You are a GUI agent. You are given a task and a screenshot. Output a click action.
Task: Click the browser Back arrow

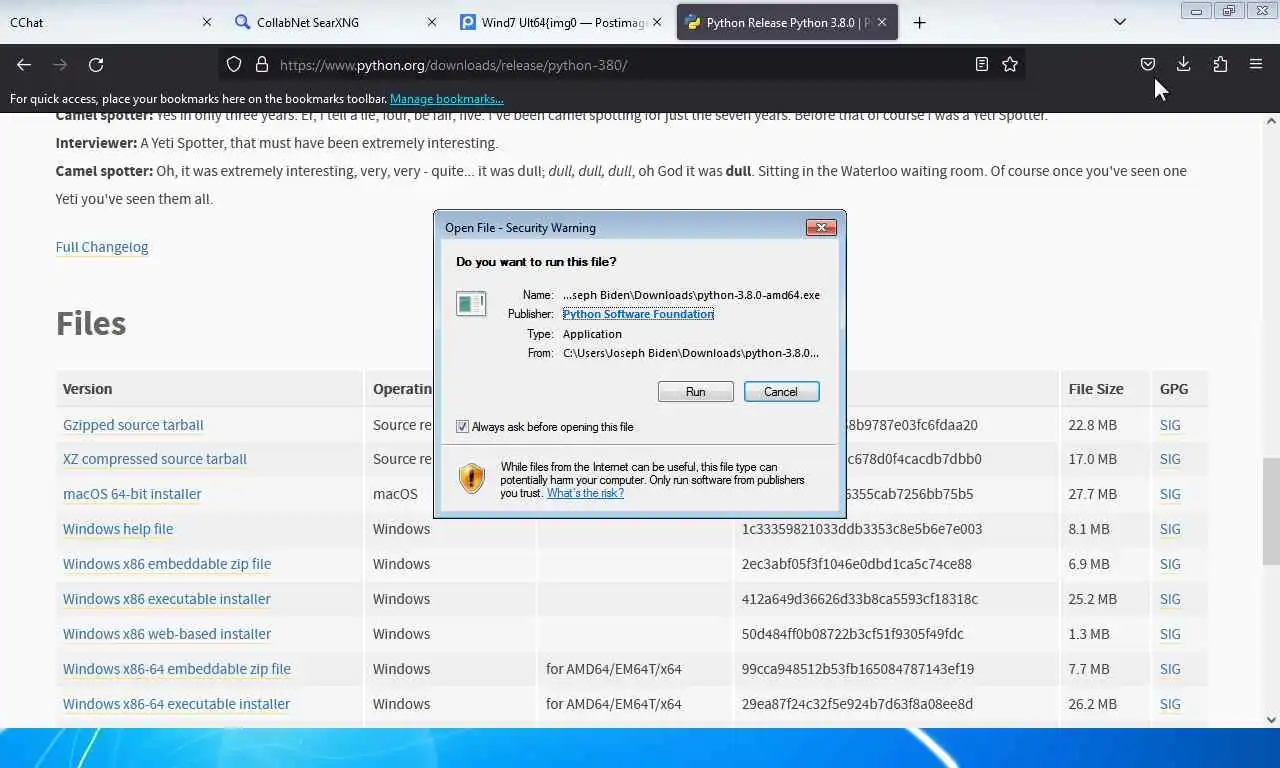(24, 64)
